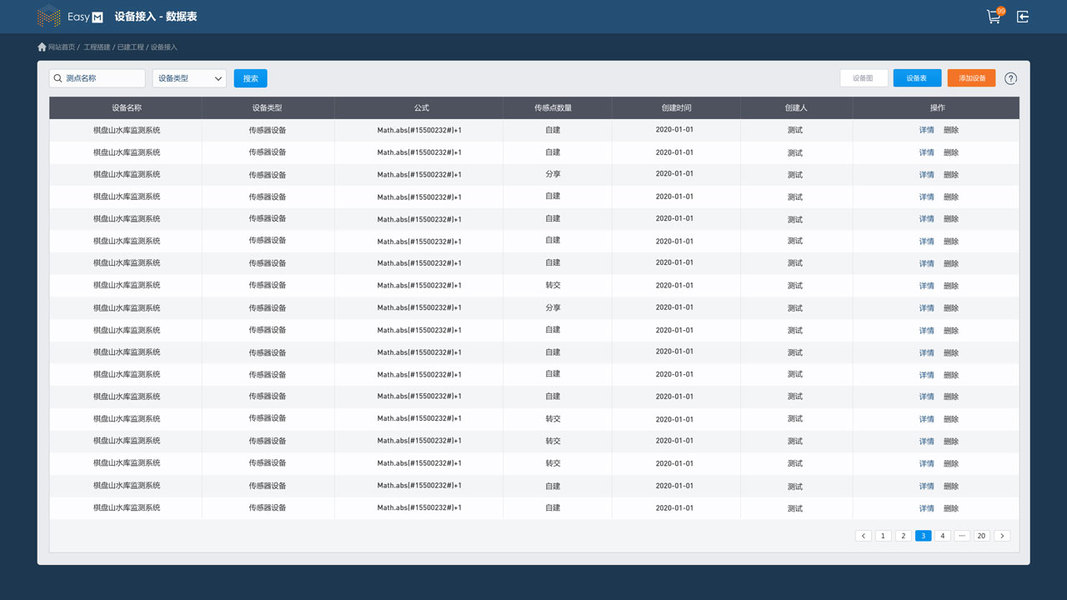The image size is (1067, 600).
Task: Go to previous page arrow
Action: pyautogui.click(x=864, y=536)
